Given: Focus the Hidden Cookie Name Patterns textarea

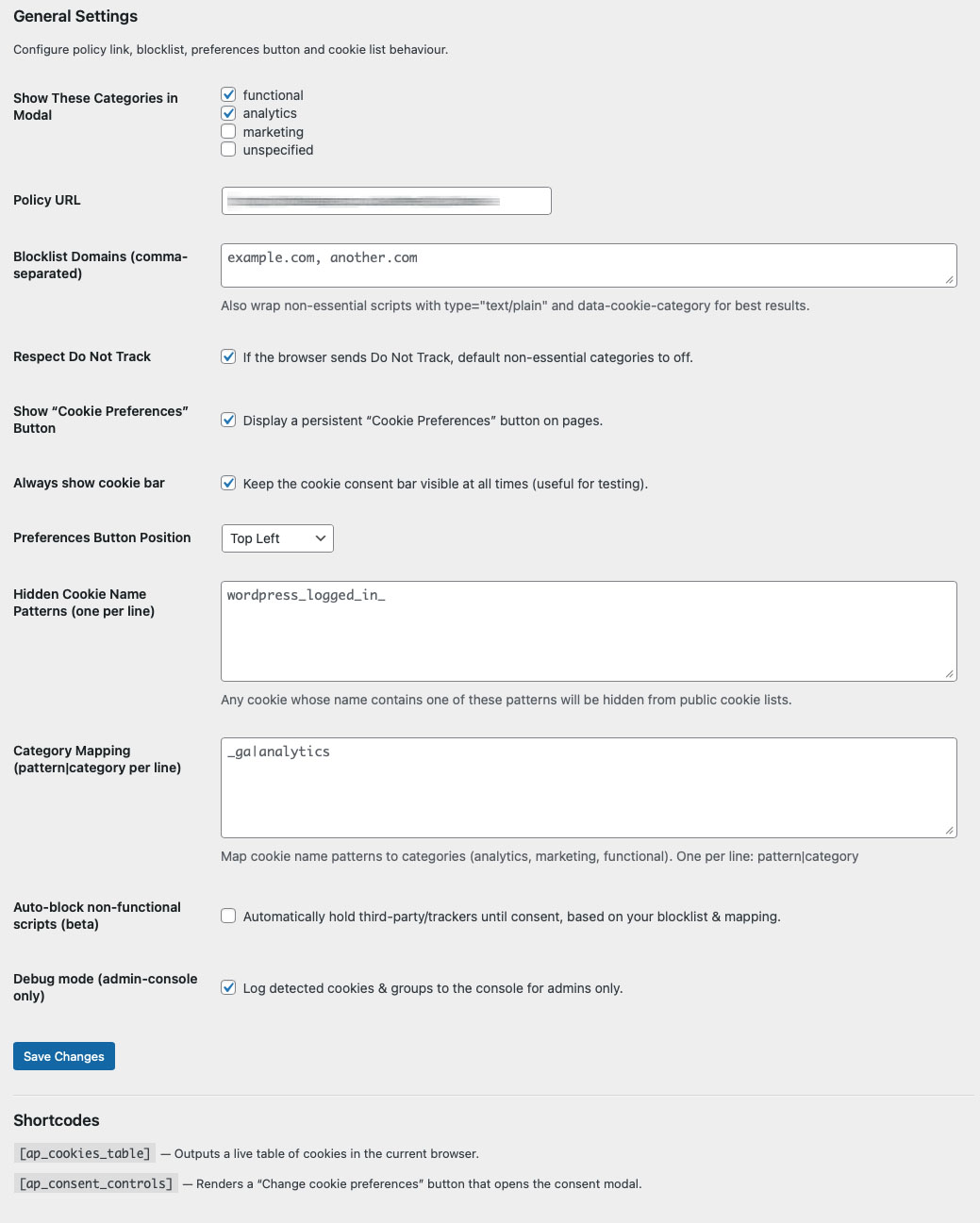Looking at the screenshot, I should click(x=589, y=630).
